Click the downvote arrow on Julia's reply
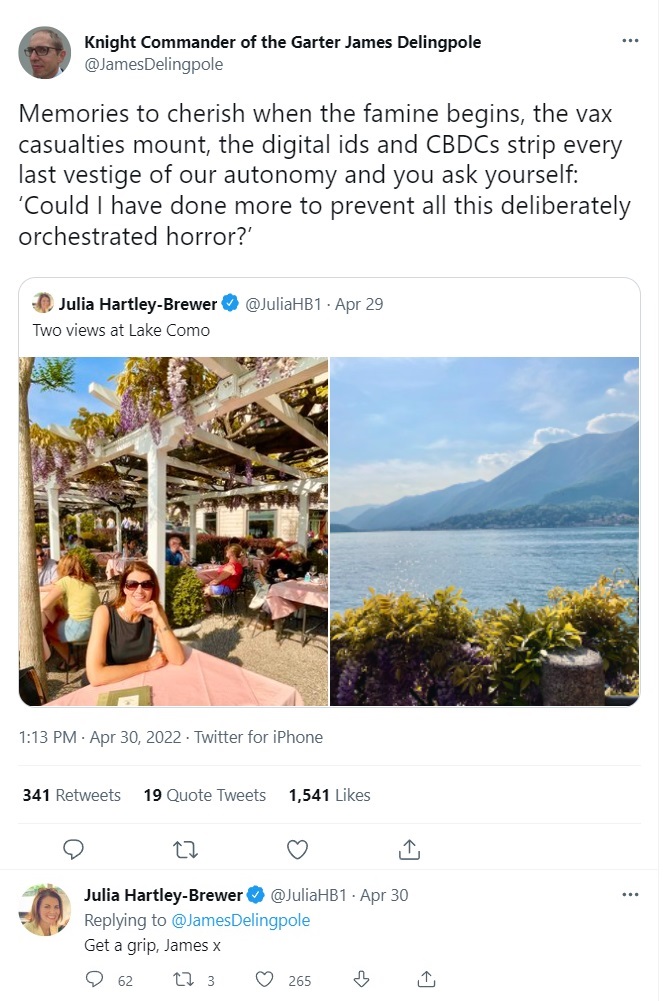663x1001 pixels. pyautogui.click(x=362, y=980)
